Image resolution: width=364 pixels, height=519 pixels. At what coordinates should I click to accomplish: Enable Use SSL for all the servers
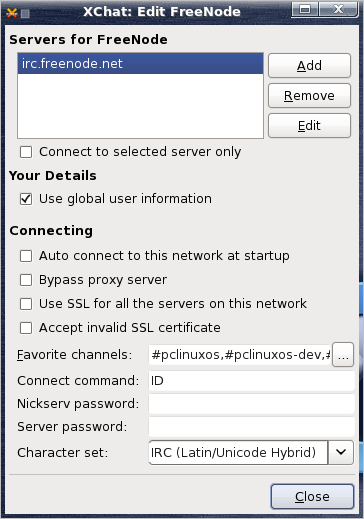point(26,304)
